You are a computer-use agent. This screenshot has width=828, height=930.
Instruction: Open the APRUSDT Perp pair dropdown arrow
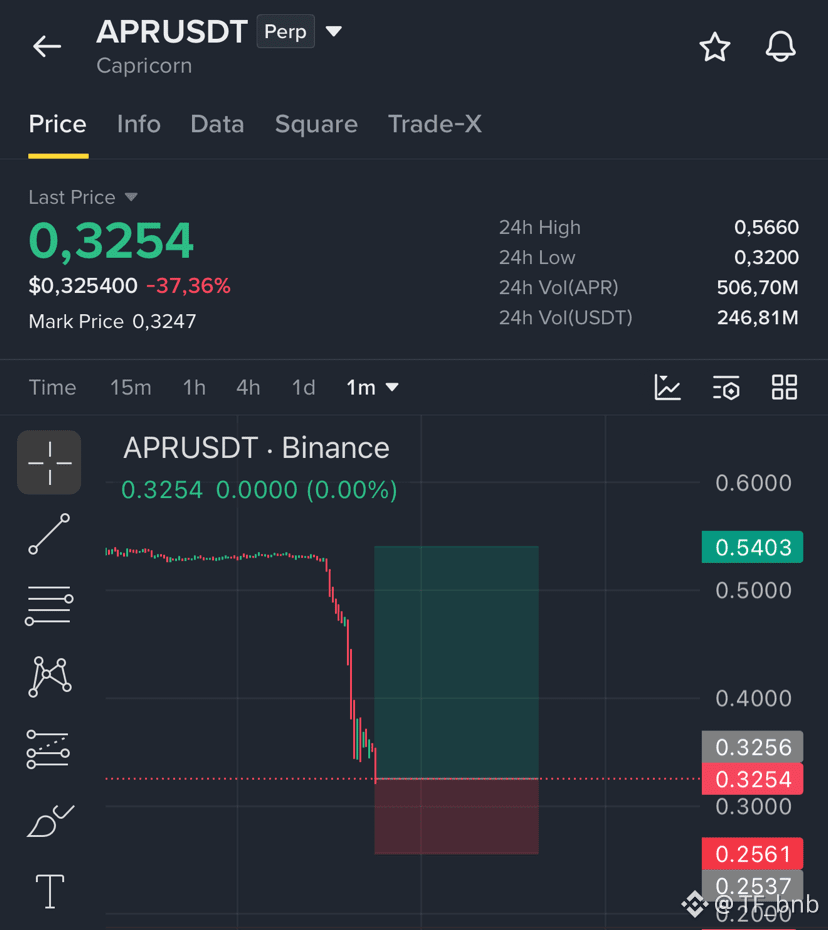point(334,31)
